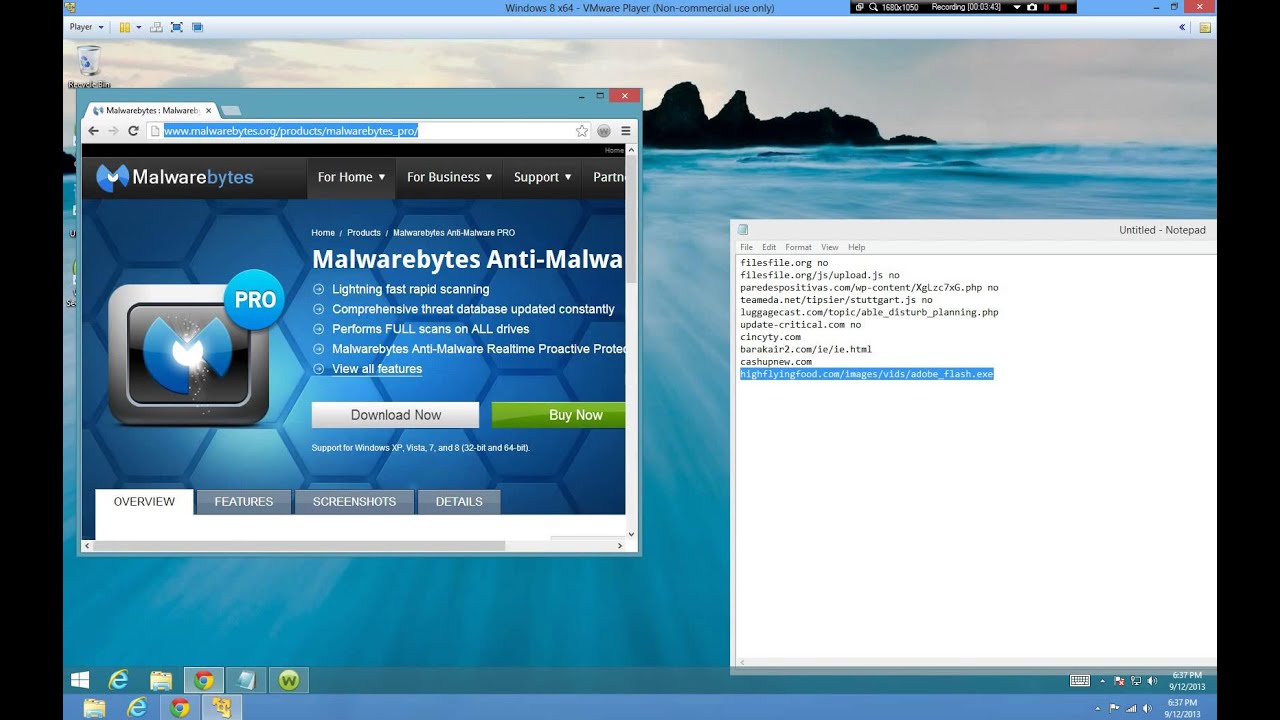Open the guest on-screen keyboard tray icon

[x=1080, y=680]
